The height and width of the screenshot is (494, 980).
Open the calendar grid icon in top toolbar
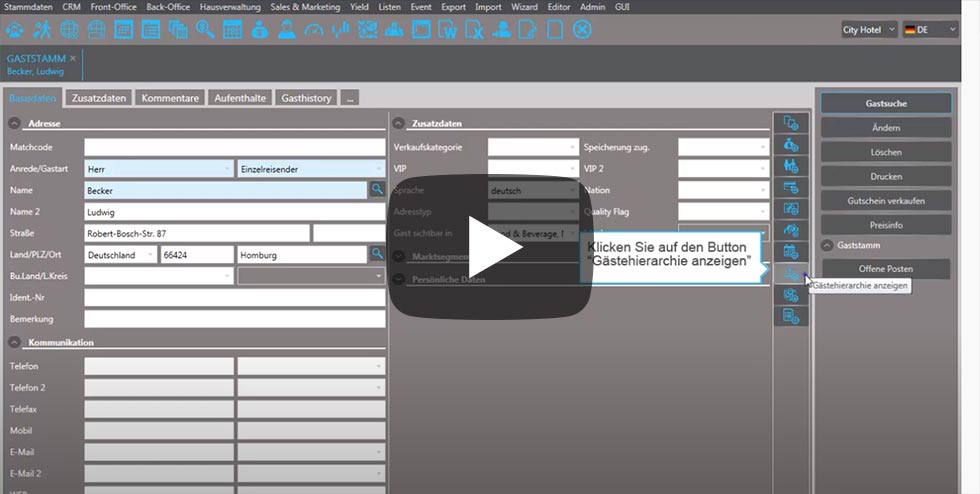pyautogui.click(x=232, y=29)
